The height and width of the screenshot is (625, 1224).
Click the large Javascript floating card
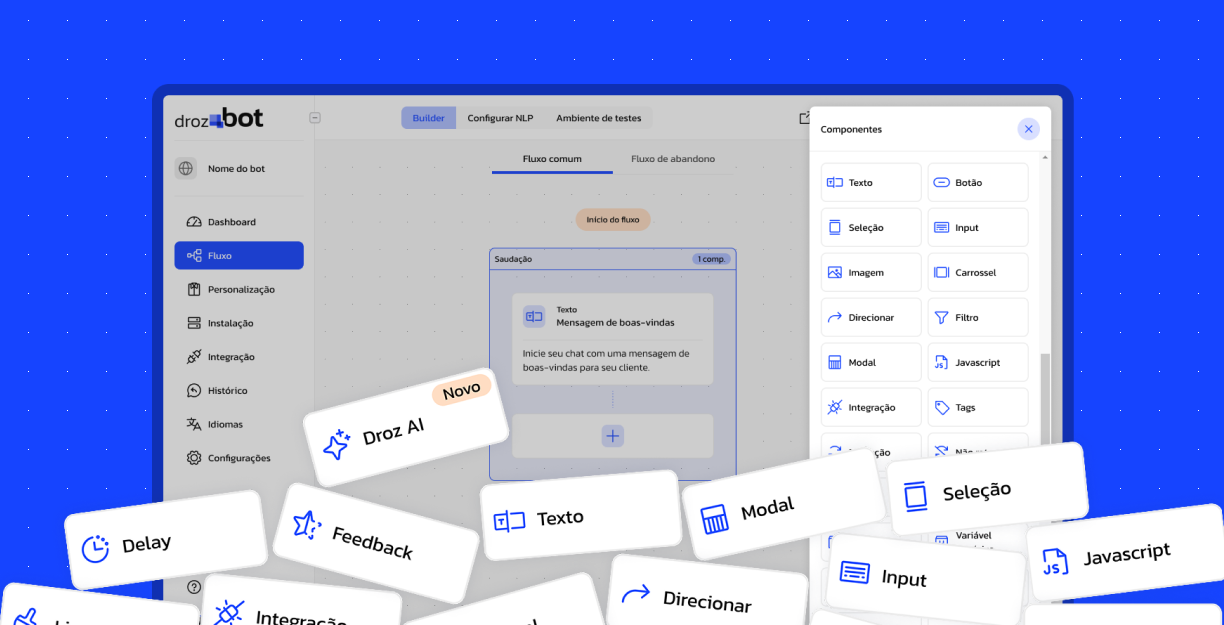(1126, 552)
